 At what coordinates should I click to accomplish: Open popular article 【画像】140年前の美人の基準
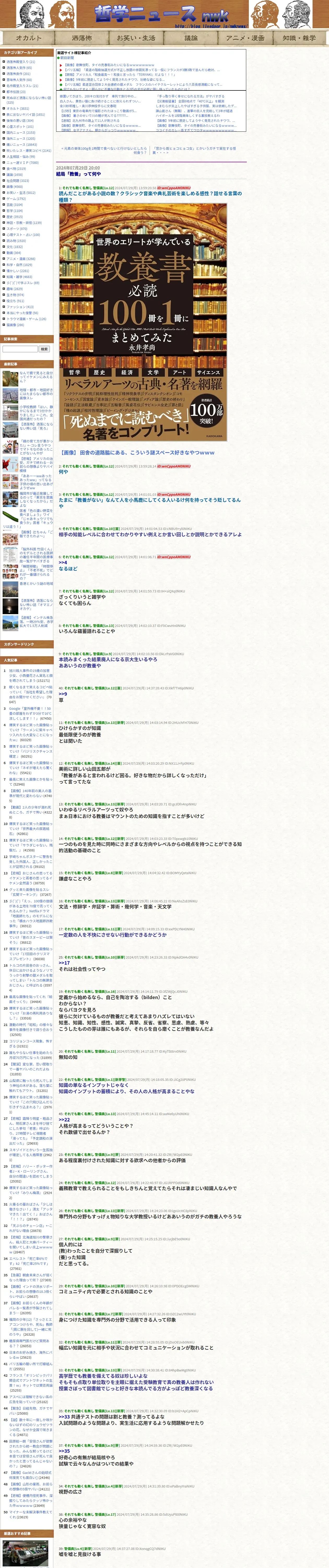[x=30, y=794]
